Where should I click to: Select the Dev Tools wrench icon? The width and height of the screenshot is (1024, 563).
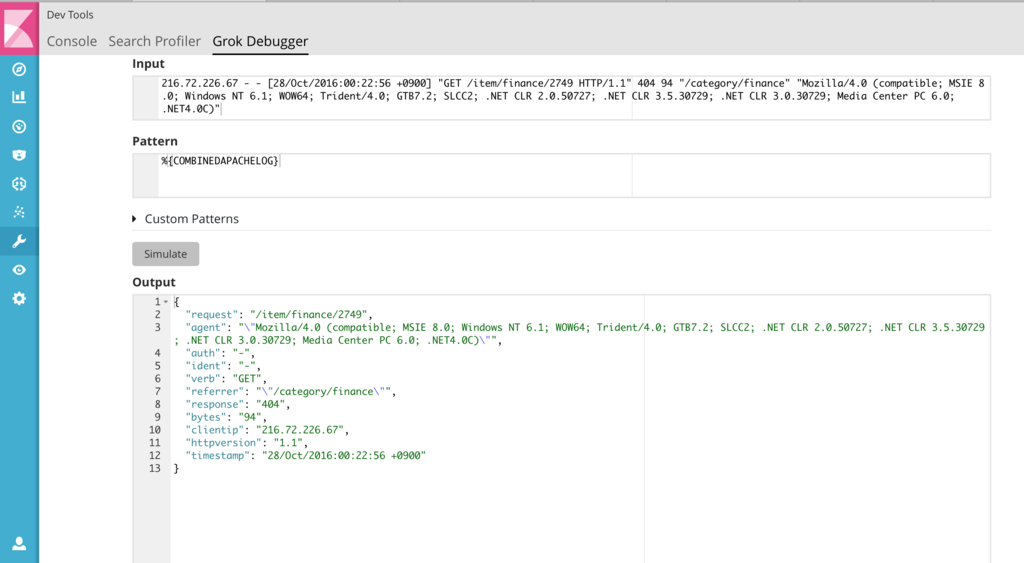[x=19, y=242]
